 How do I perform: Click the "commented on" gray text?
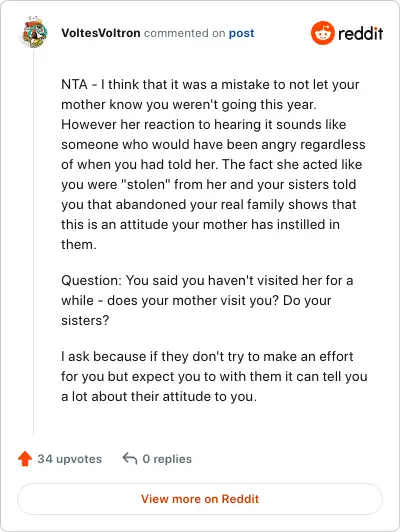pyautogui.click(x=185, y=33)
